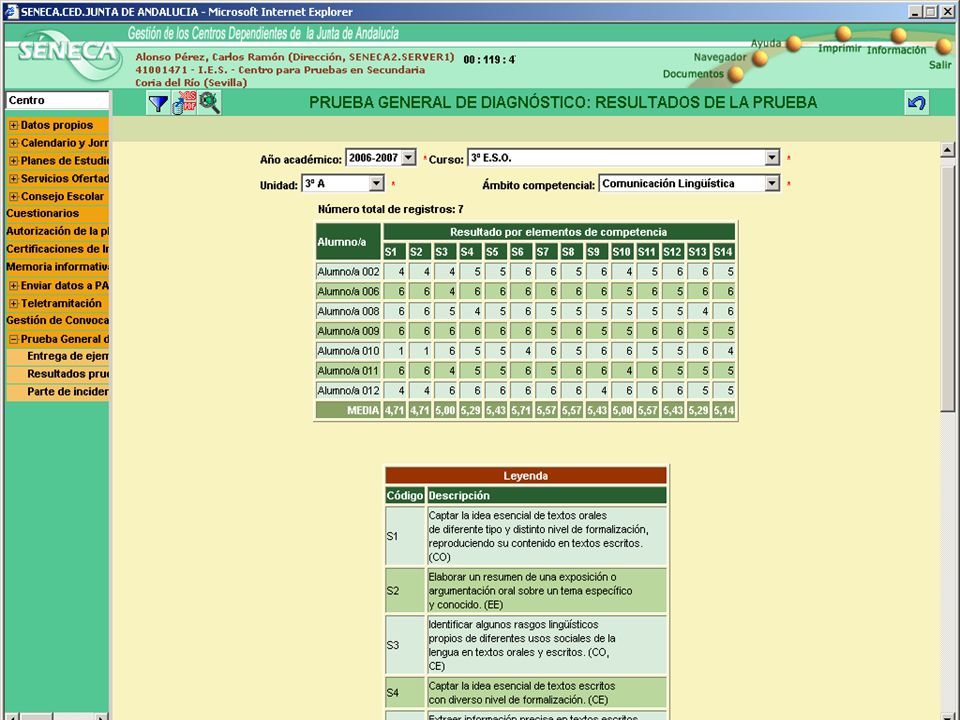Viewport: 960px width, 720px height.
Task: Open Año académico dropdown
Action: [x=408, y=158]
